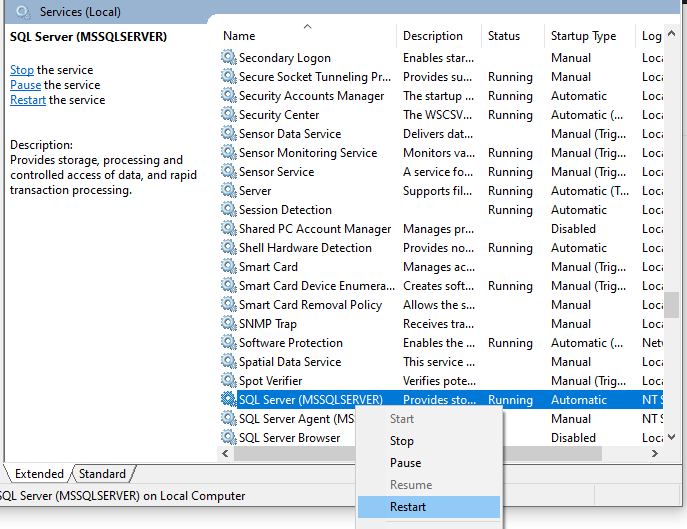The image size is (687, 529).
Task: Click the horizontal scrollbar left arrow
Action: [225, 453]
